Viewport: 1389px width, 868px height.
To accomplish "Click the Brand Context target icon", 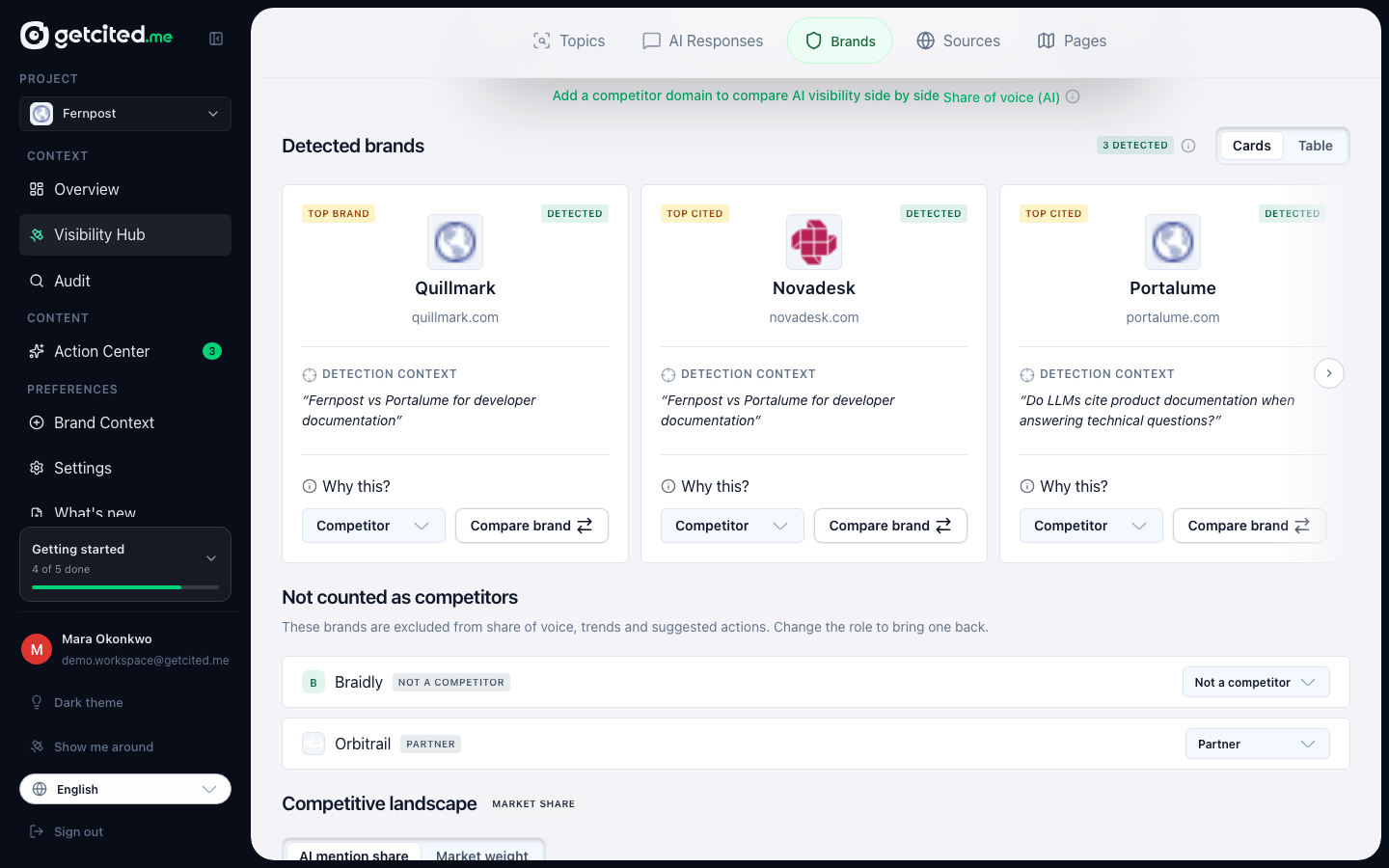I will pos(37,422).
